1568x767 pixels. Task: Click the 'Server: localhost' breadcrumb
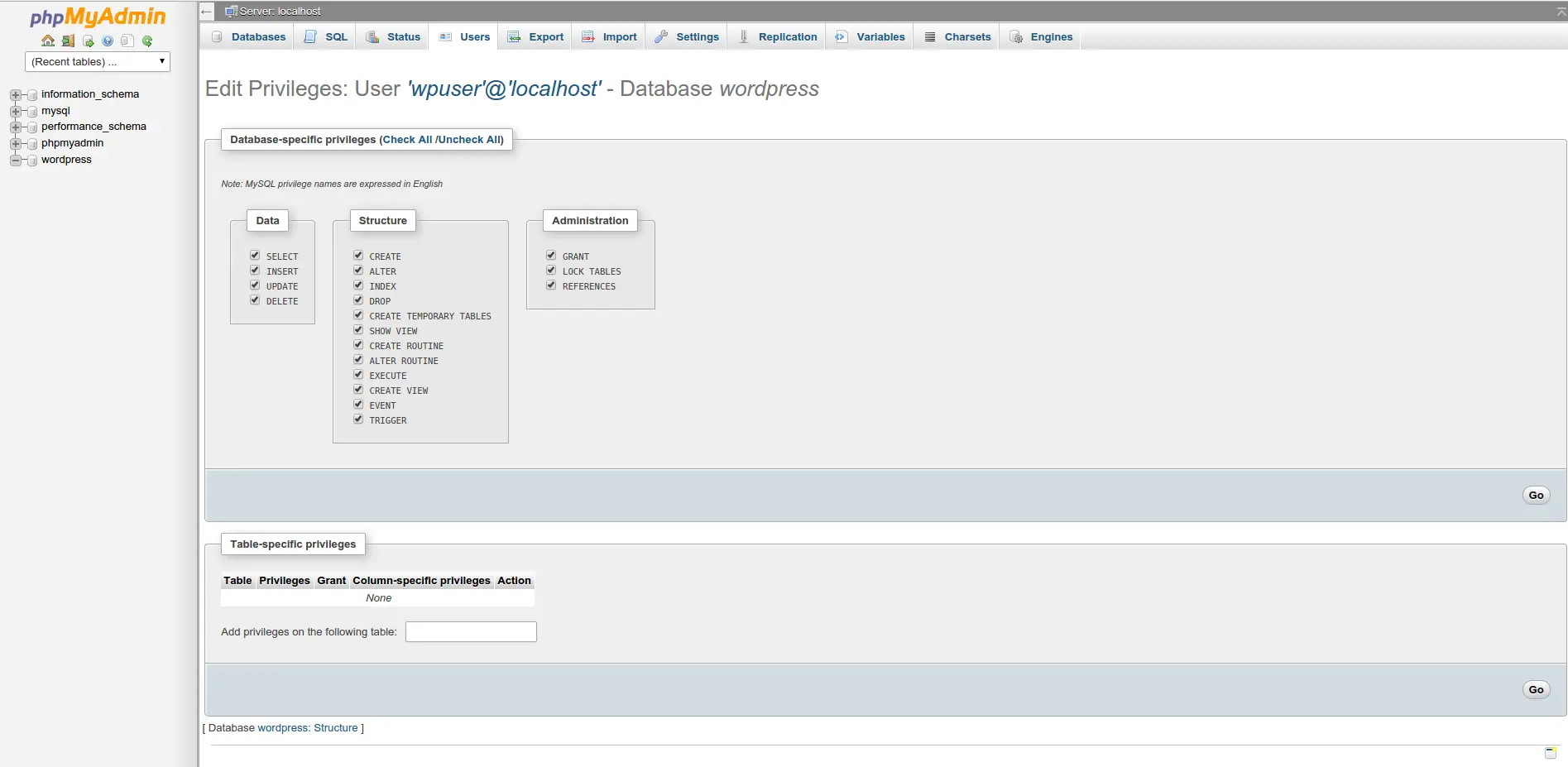coord(280,12)
